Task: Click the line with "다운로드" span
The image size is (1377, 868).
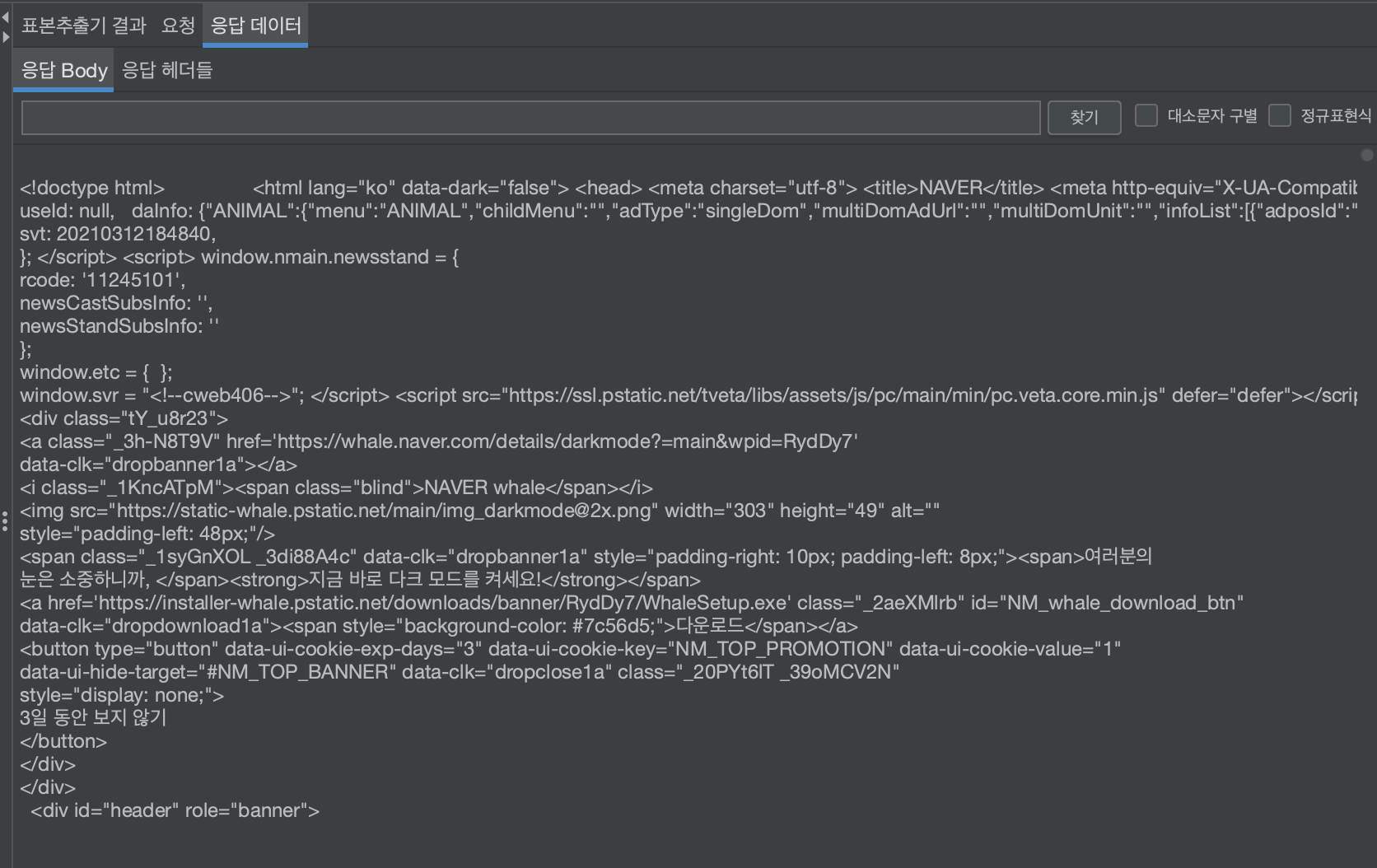Action: [439, 626]
